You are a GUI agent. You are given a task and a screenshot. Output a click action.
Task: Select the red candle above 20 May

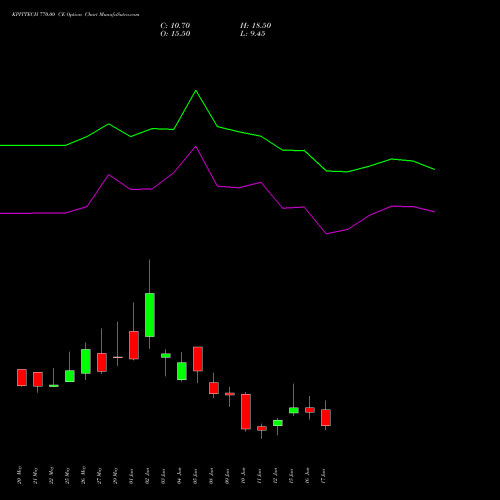click(22, 377)
